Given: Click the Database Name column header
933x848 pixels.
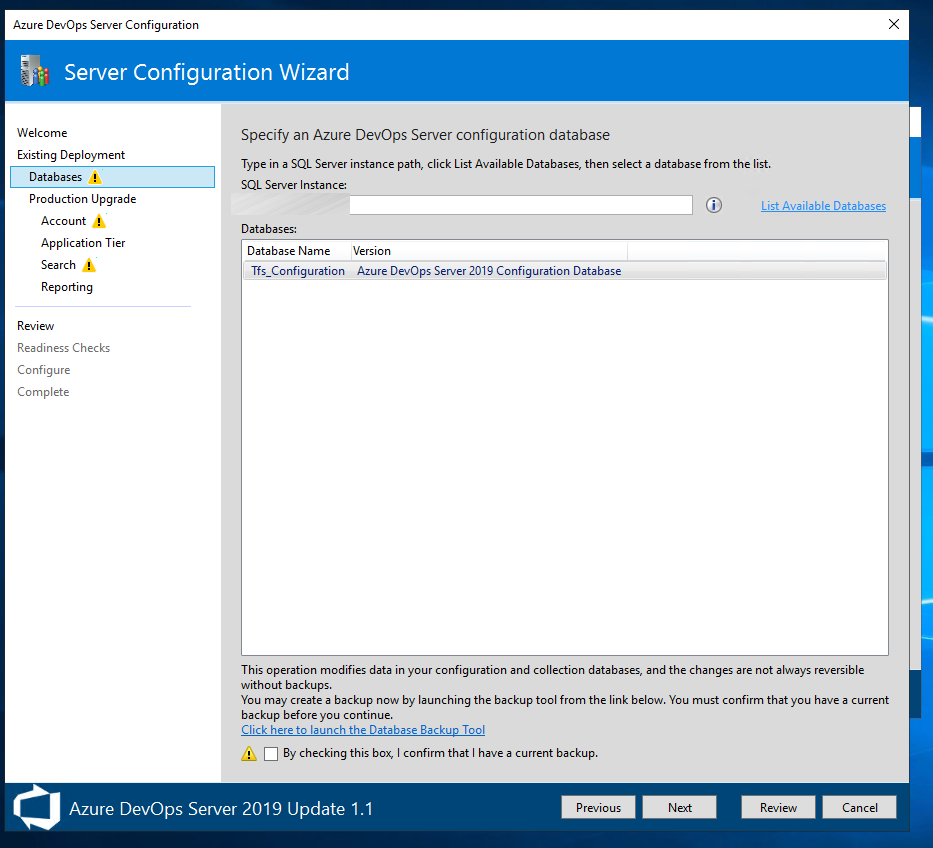Looking at the screenshot, I should [x=296, y=251].
